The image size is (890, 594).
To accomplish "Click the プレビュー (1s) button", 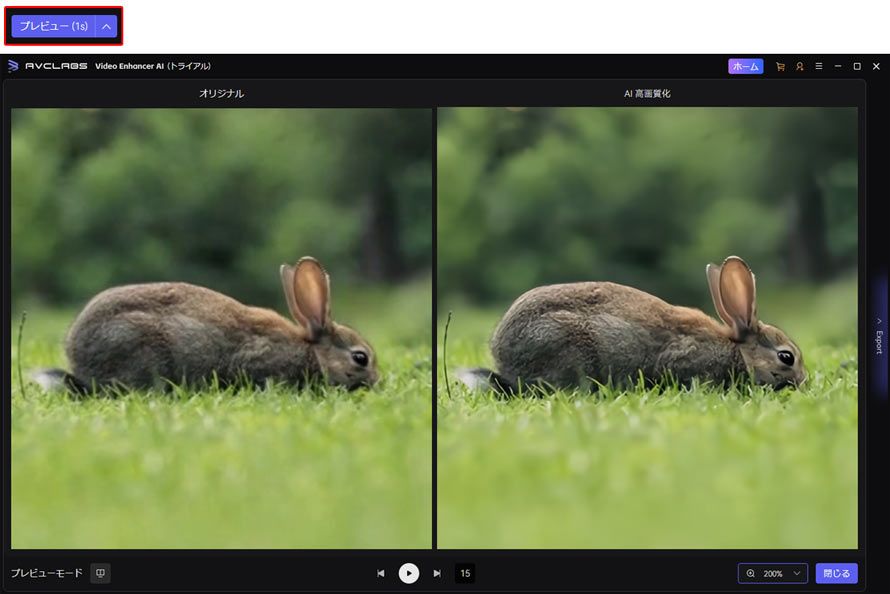I will [53, 26].
